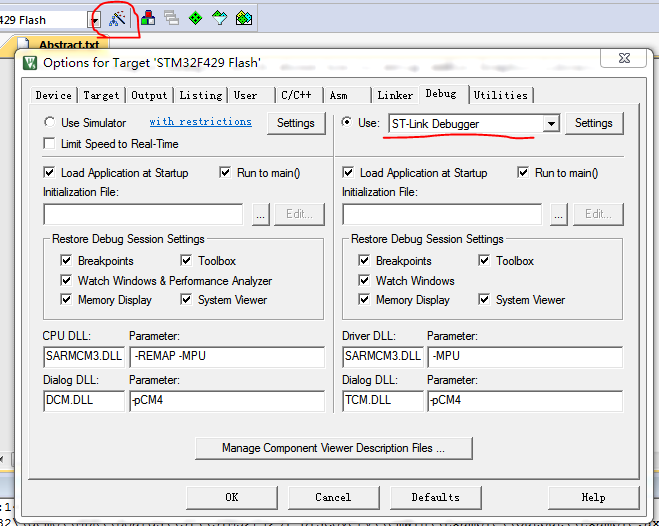Select the Debug tab
Screen dimensions: 659x526
(x=444, y=94)
